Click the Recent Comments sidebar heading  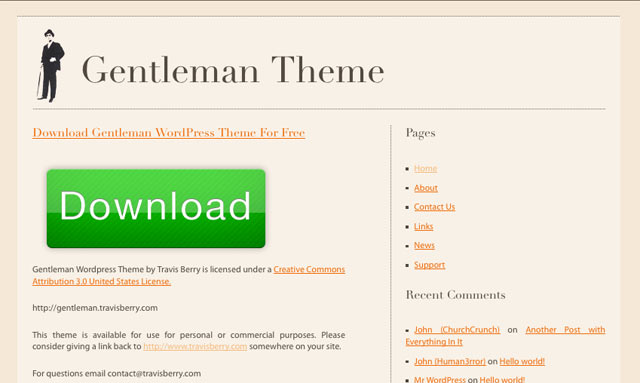click(456, 295)
